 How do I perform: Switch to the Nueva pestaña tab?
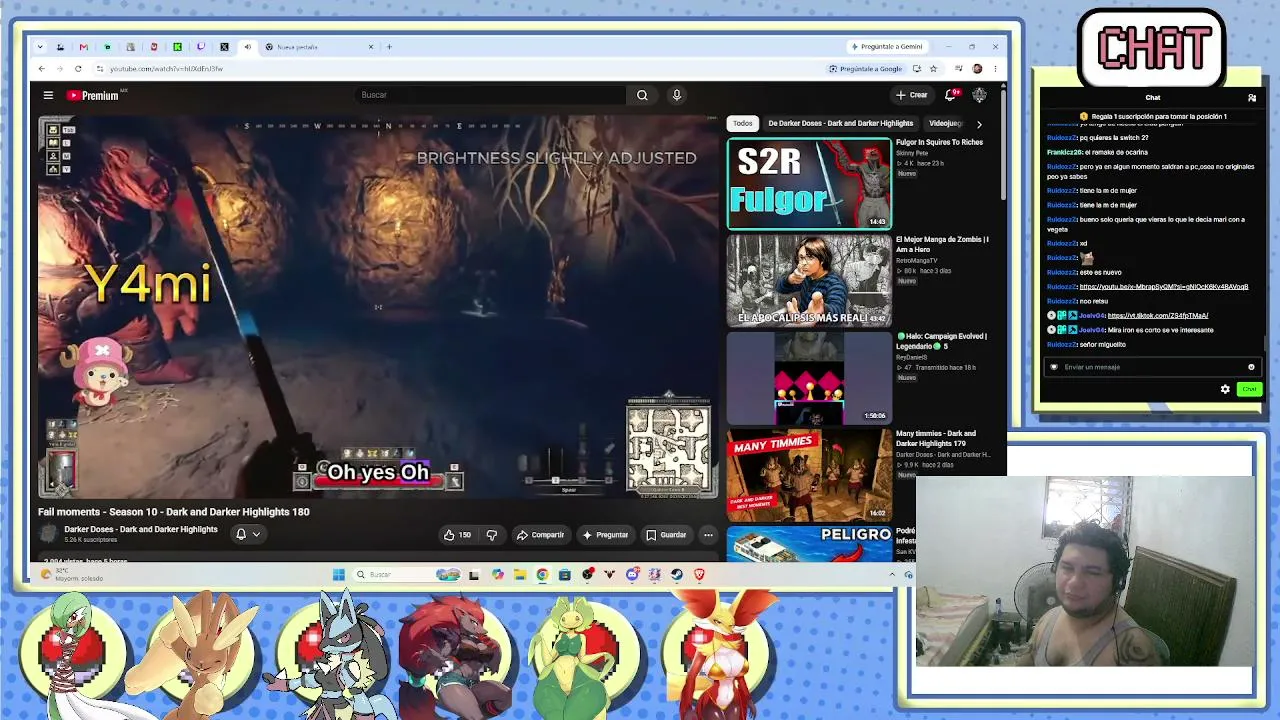(319, 47)
